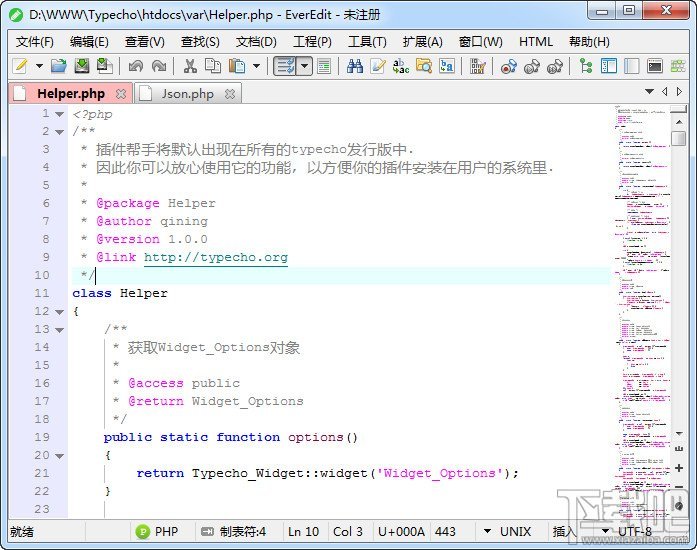Screen dimensions: 697x550
Task: Follow the http://typecho.org link
Action: (x=216, y=257)
